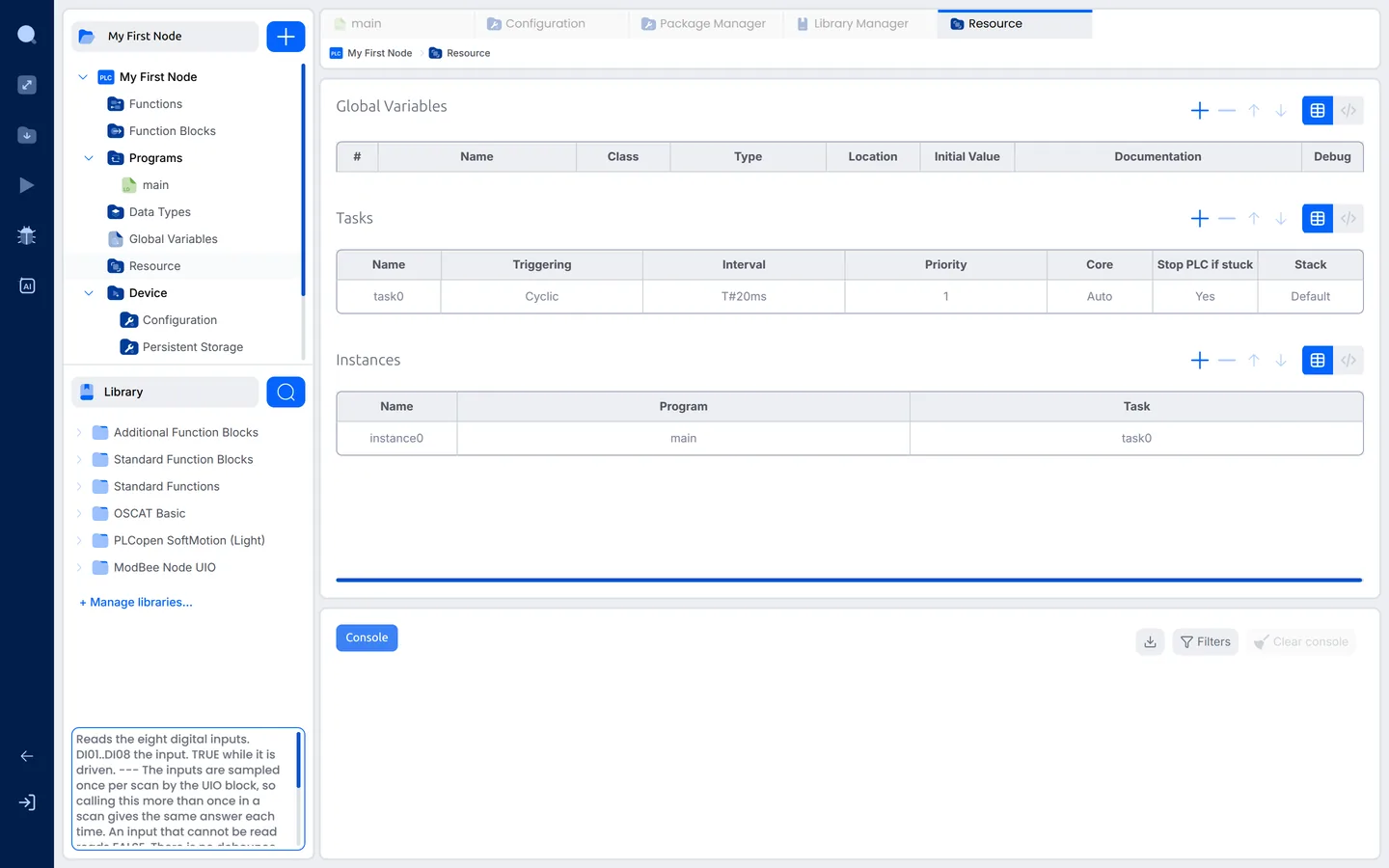The height and width of the screenshot is (868, 1389).
Task: Switch Global Variables to code view
Action: point(1348,111)
